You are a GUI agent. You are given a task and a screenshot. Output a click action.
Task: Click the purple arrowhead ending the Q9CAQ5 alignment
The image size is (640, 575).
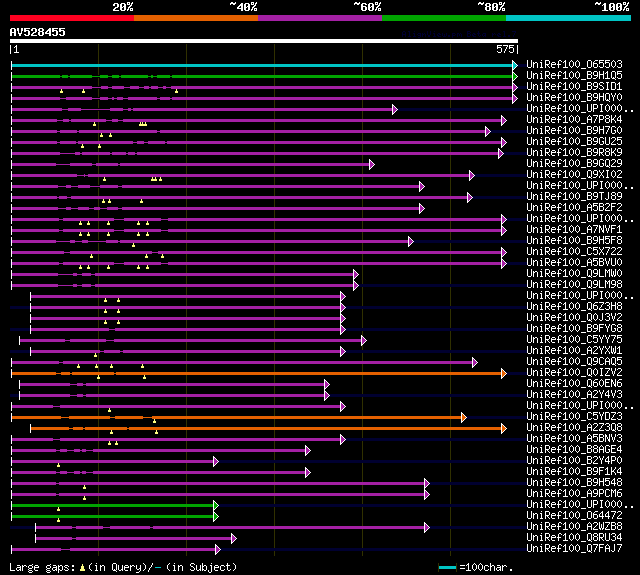(475, 362)
